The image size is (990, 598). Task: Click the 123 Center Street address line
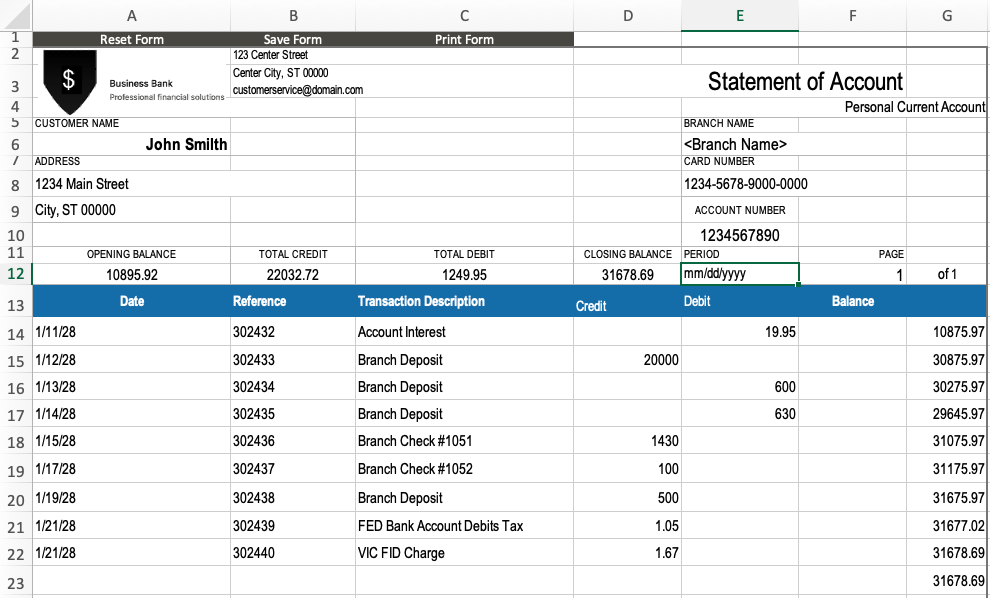(270, 55)
